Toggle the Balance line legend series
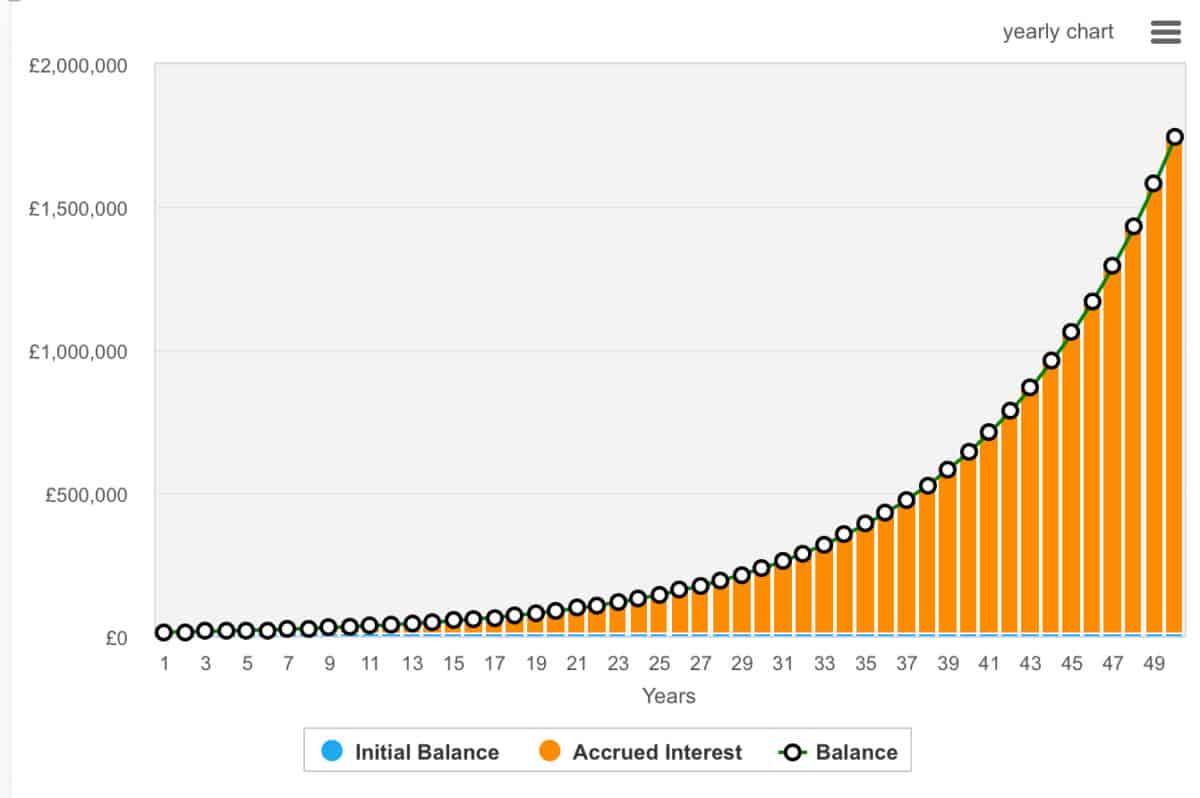Image resolution: width=1200 pixels, height=798 pixels. [x=856, y=752]
